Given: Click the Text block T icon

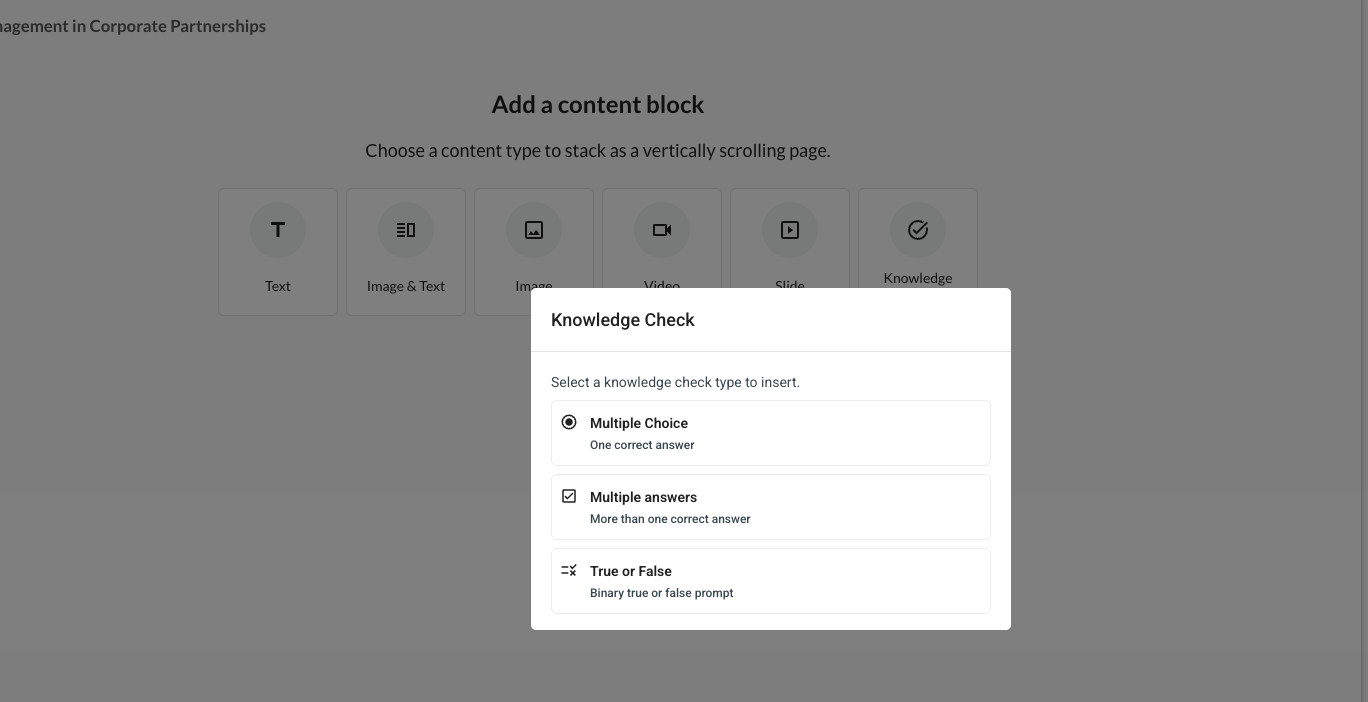Looking at the screenshot, I should coord(278,230).
